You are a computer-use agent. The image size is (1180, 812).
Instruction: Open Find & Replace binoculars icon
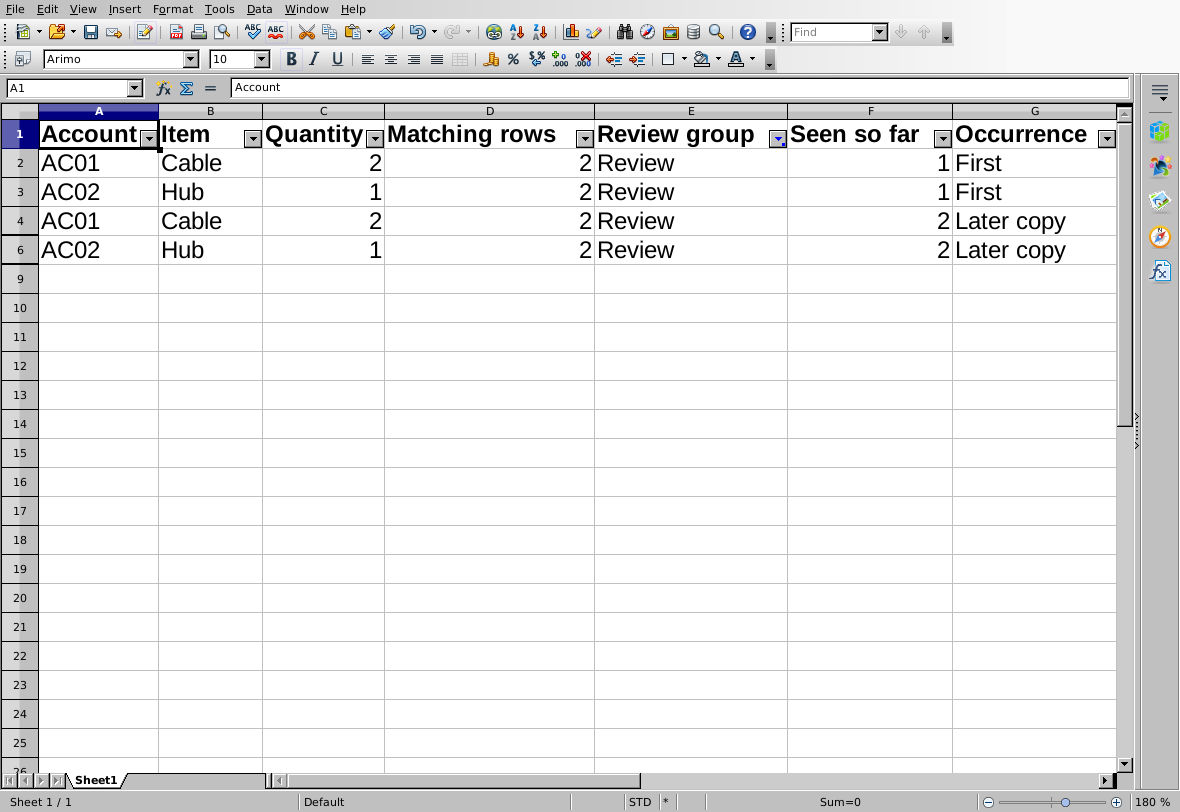[625, 32]
